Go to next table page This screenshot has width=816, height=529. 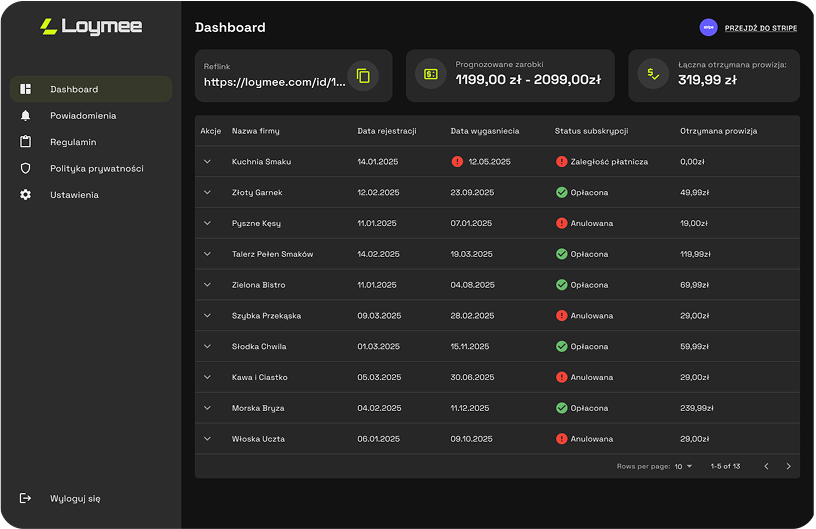(x=788, y=466)
